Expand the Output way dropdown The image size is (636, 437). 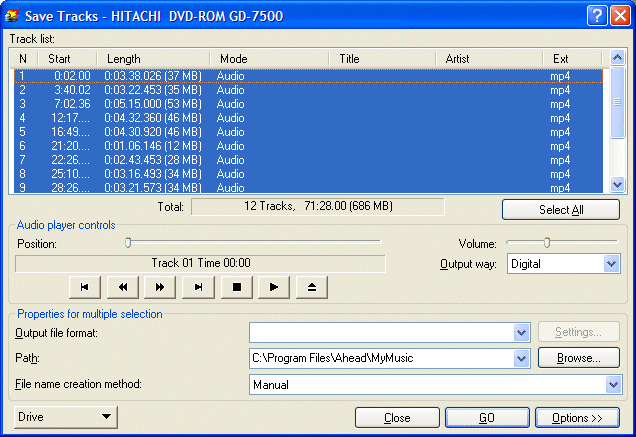612,264
